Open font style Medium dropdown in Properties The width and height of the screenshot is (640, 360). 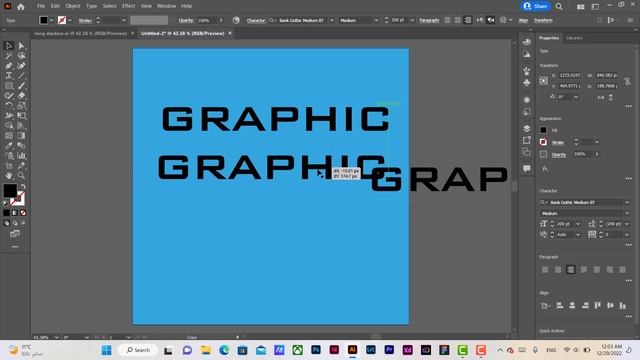pos(627,213)
